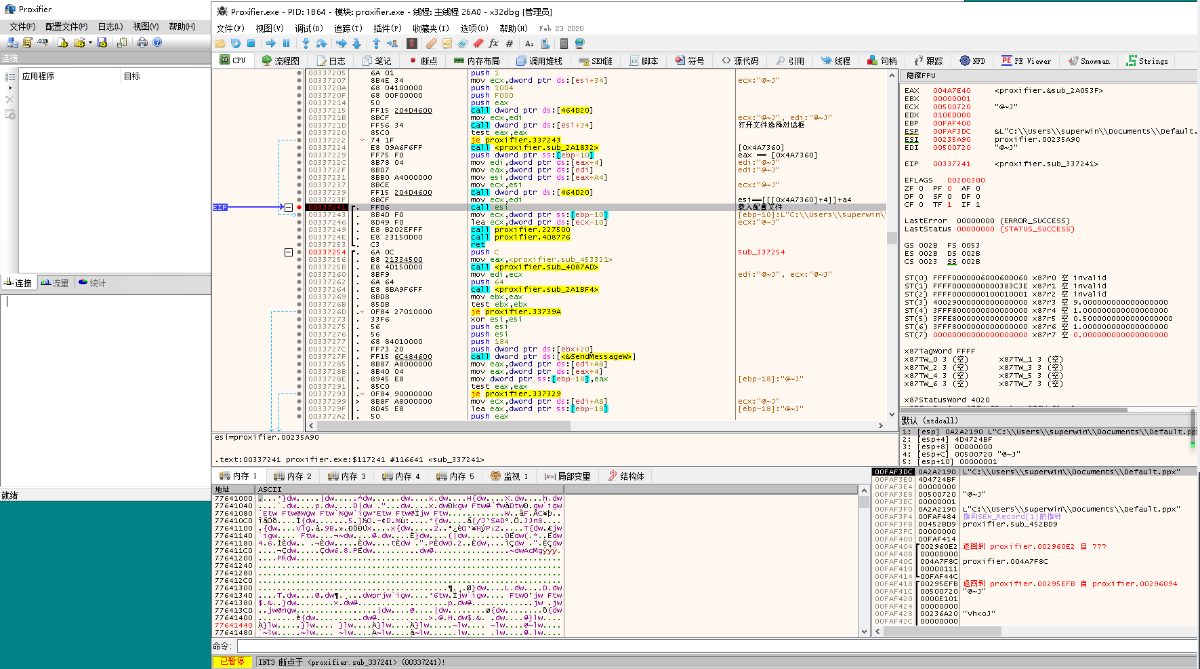This screenshot has height=669, width=1200.
Task: Open Name Resolution icon in Proxifier toolbar
Action: click(x=43, y=43)
